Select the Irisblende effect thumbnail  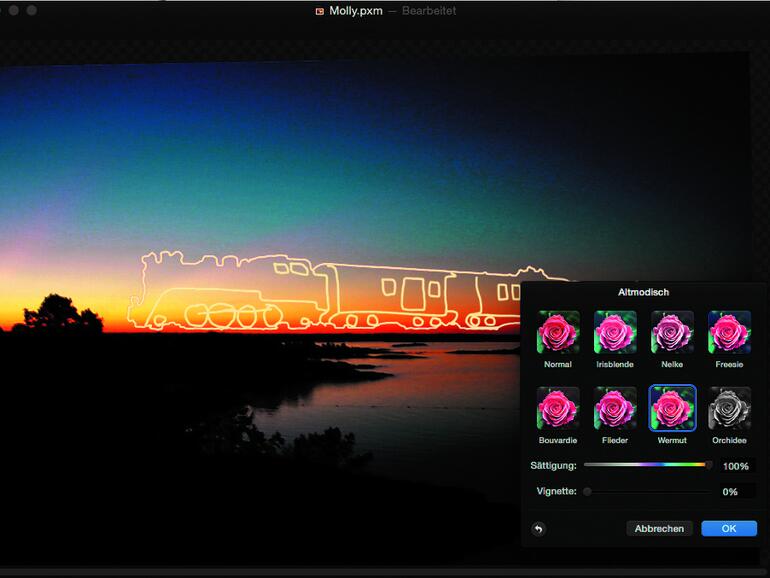(615, 332)
